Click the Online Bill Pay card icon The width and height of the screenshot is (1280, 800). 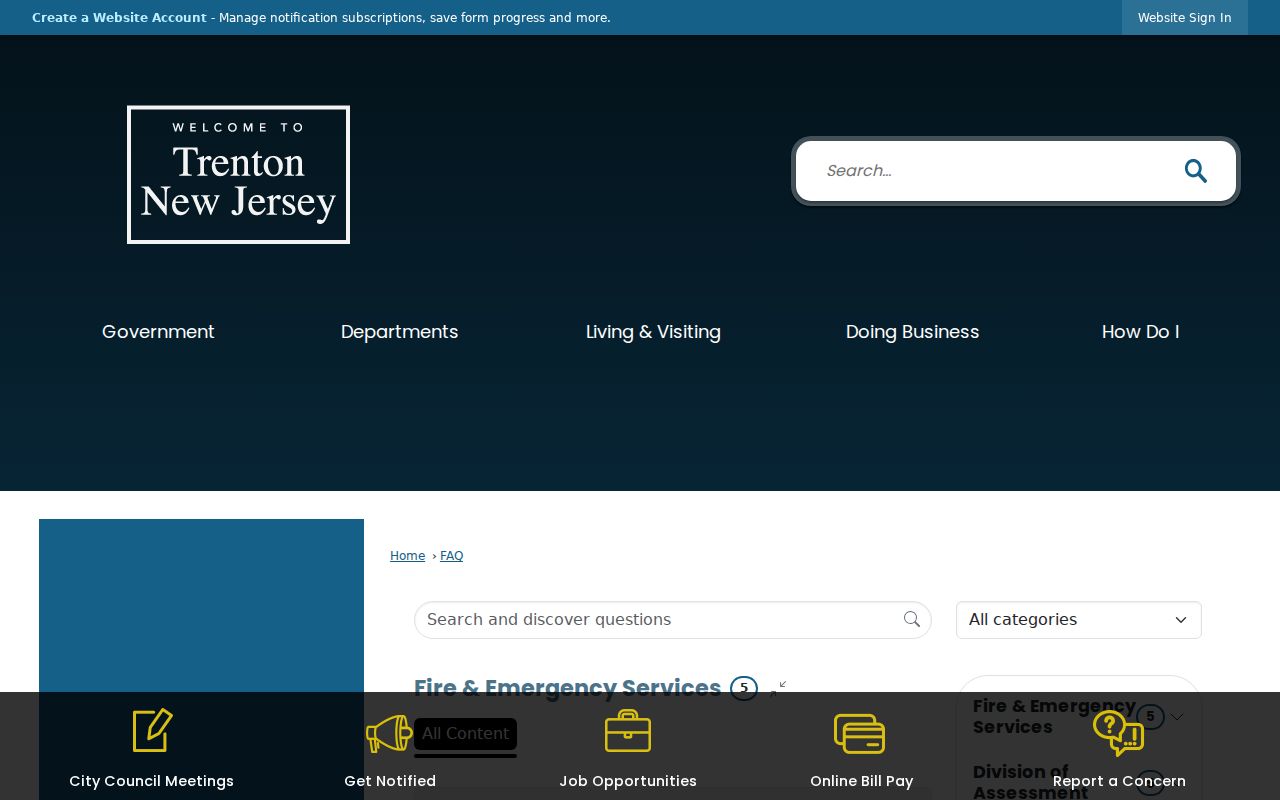click(x=860, y=733)
